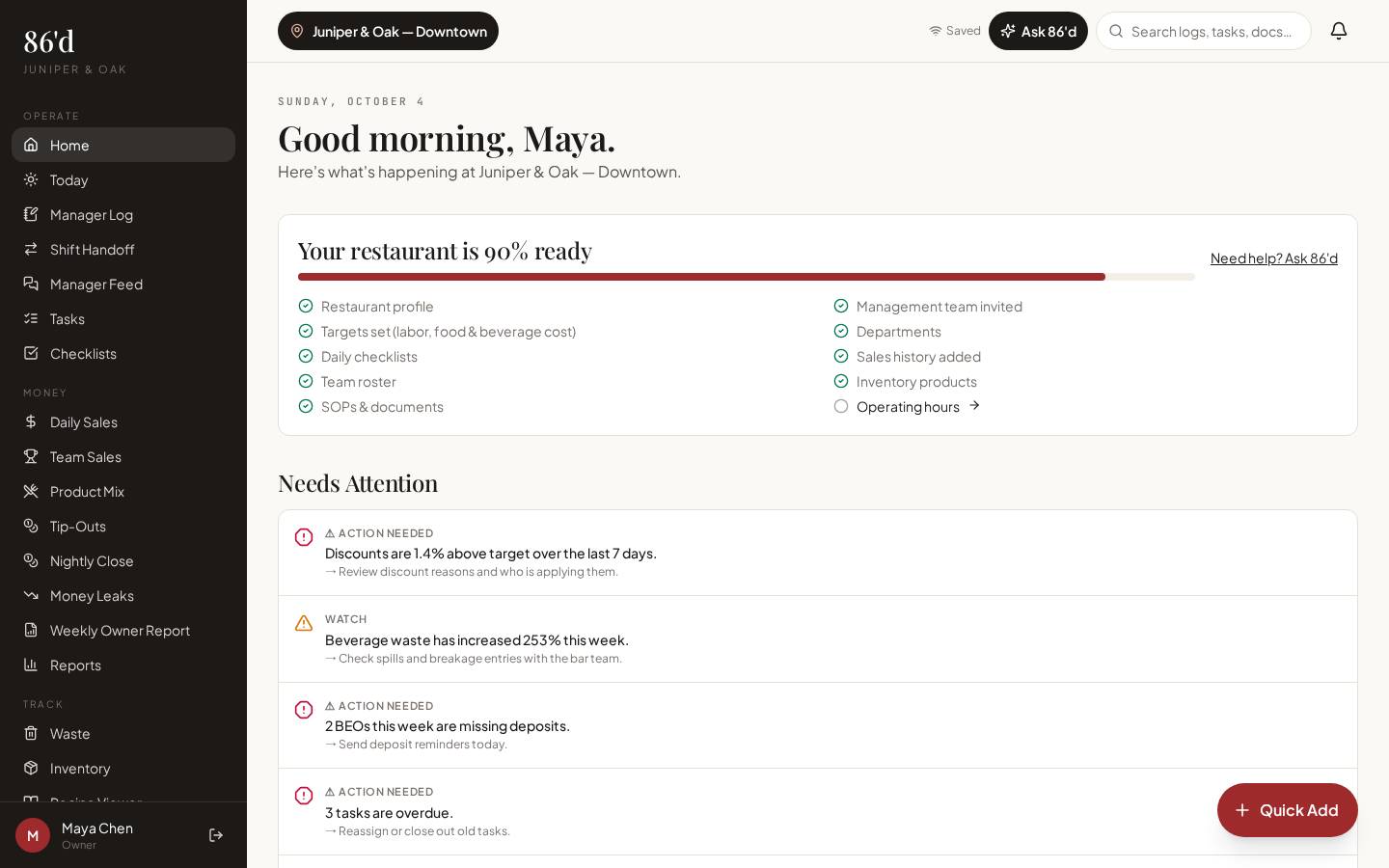
Task: Open the Checklists menu item
Action: (123, 353)
